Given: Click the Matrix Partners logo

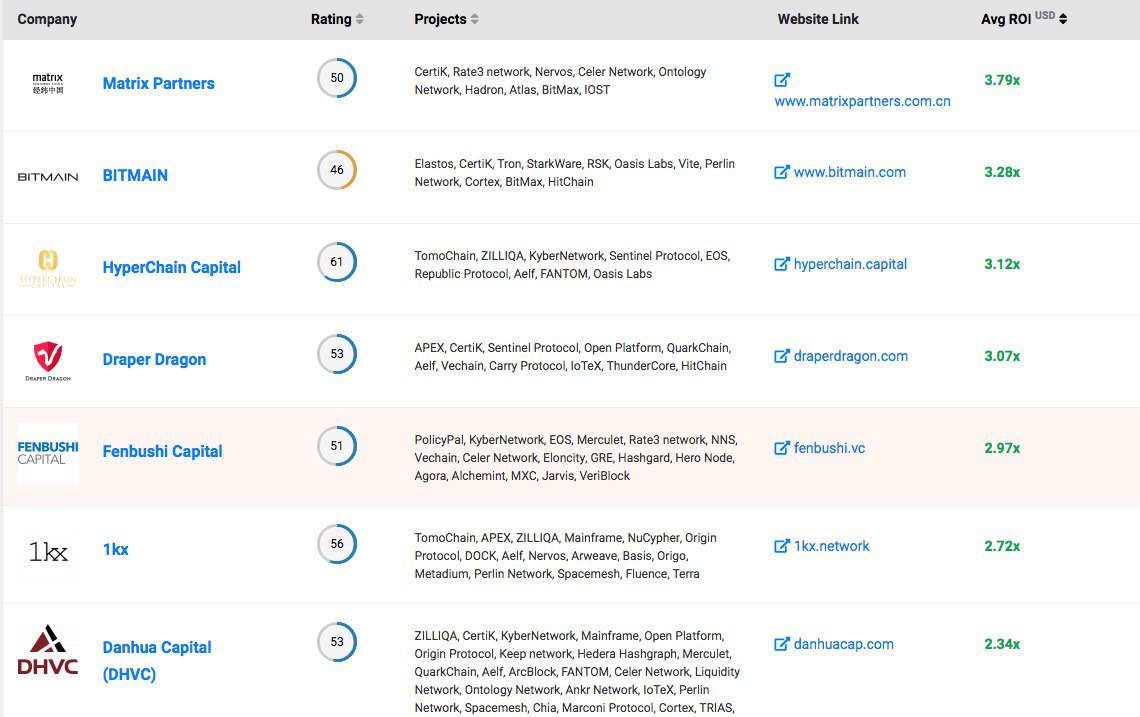Looking at the screenshot, I should (48, 83).
